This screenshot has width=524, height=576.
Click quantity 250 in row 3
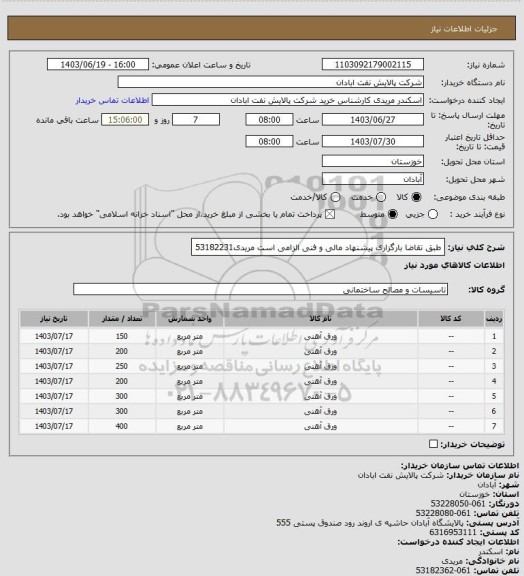pos(122,366)
